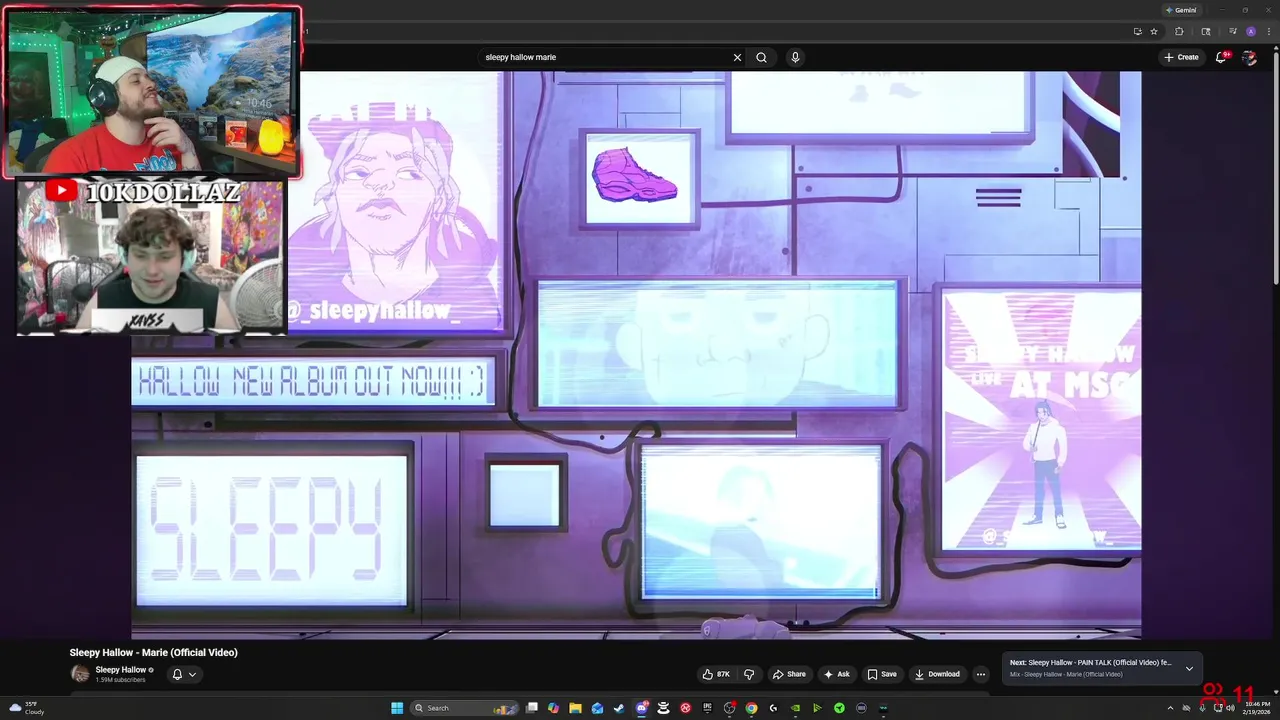The height and width of the screenshot is (720, 1280).
Task: Open the Windows Start menu
Action: pyautogui.click(x=397, y=708)
